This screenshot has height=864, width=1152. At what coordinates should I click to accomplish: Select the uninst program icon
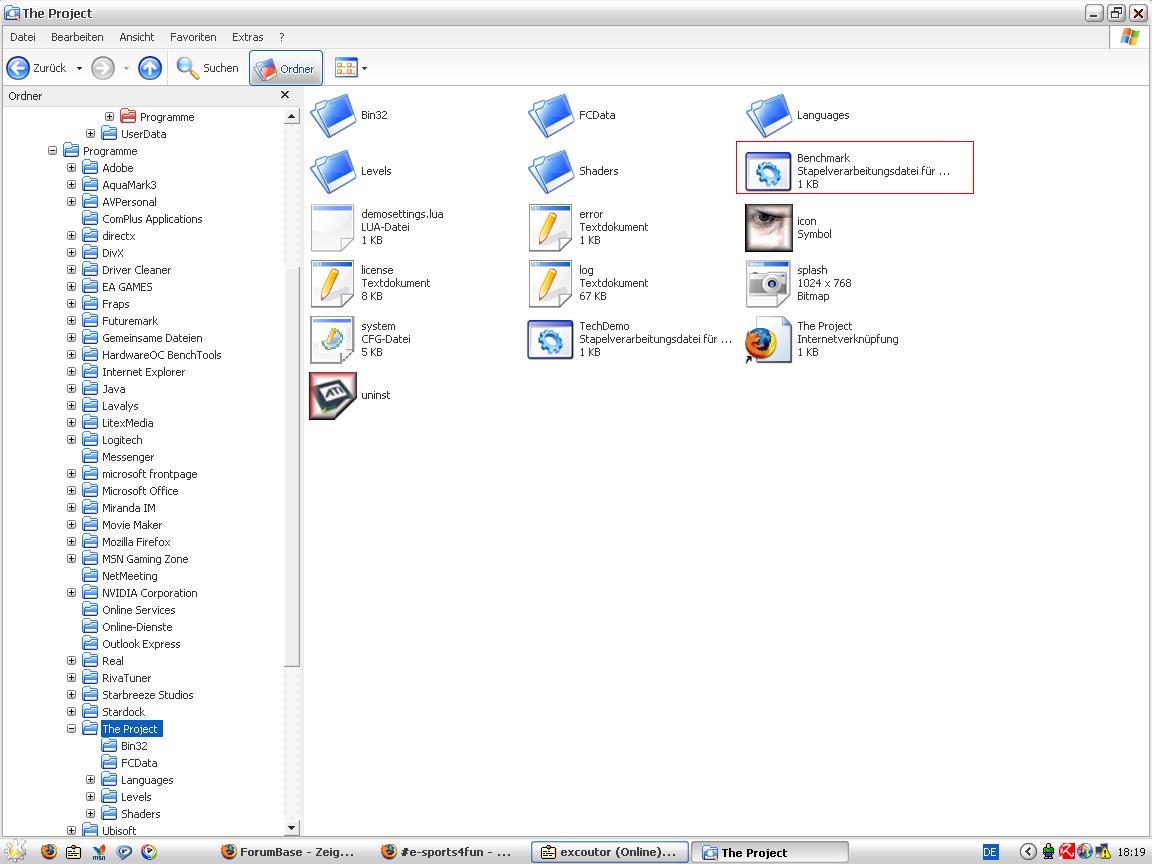333,395
